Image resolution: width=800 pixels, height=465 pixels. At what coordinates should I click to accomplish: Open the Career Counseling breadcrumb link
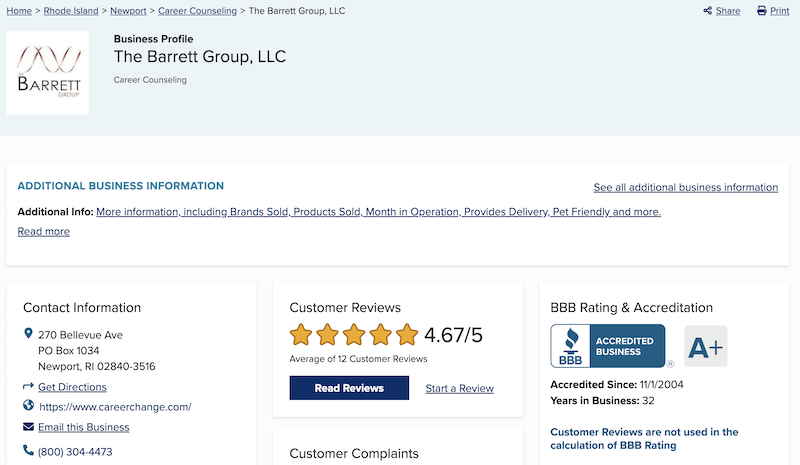pyautogui.click(x=197, y=11)
